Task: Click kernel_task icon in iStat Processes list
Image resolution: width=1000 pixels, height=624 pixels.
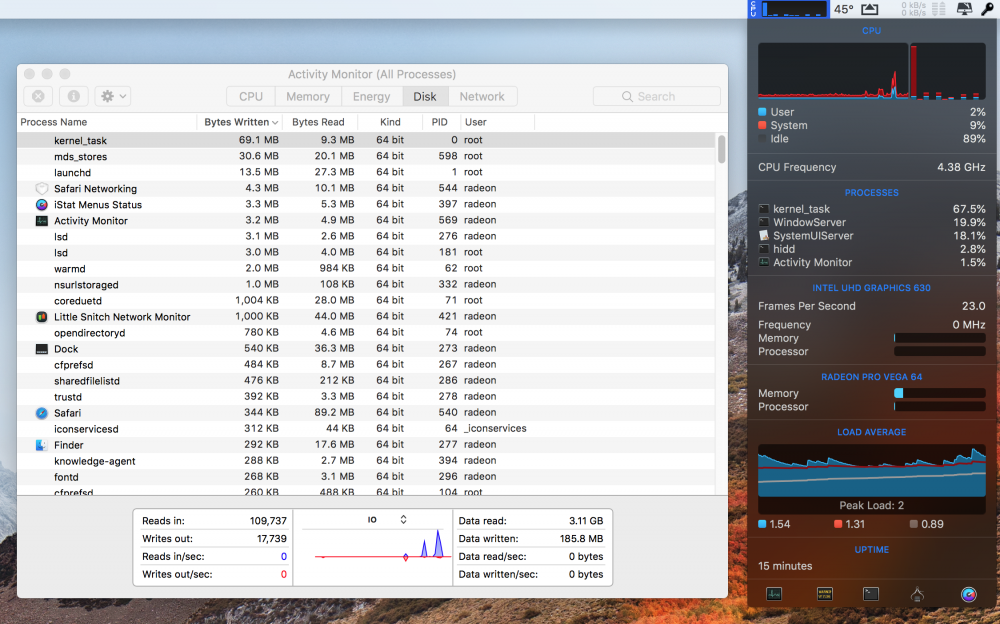Action: point(764,209)
